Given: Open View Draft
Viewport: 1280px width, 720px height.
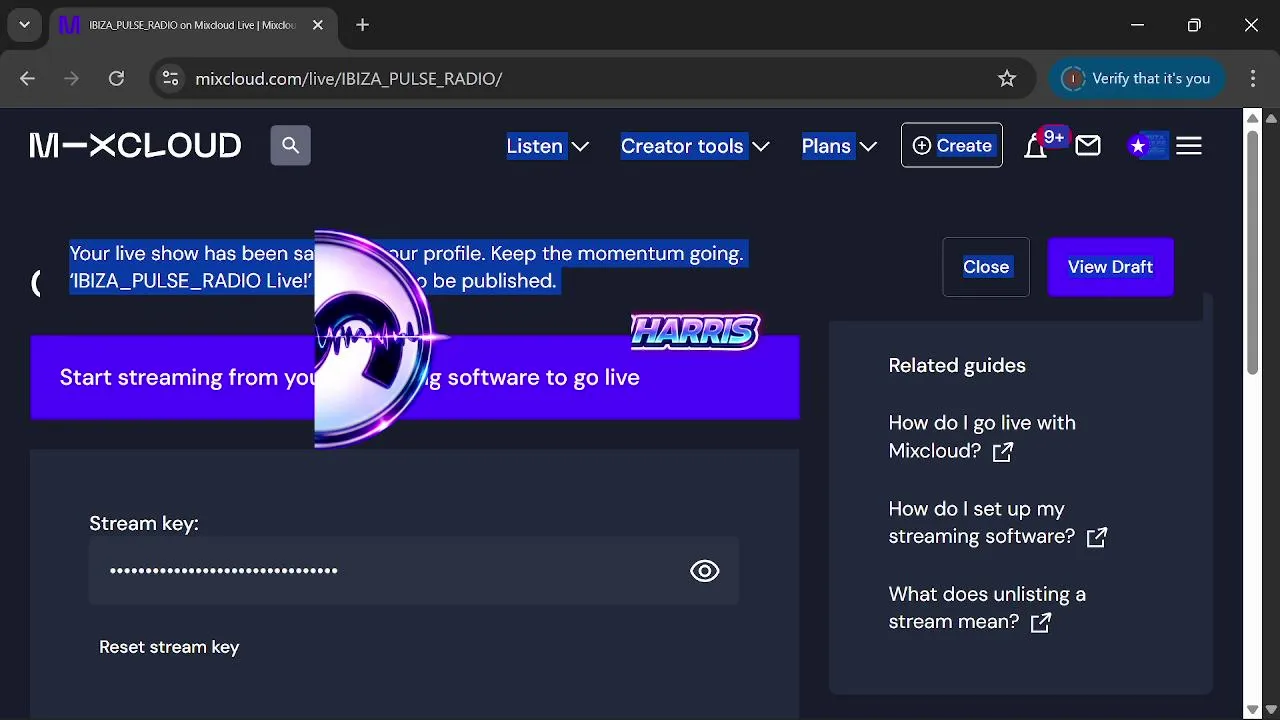Looking at the screenshot, I should pos(1110,267).
